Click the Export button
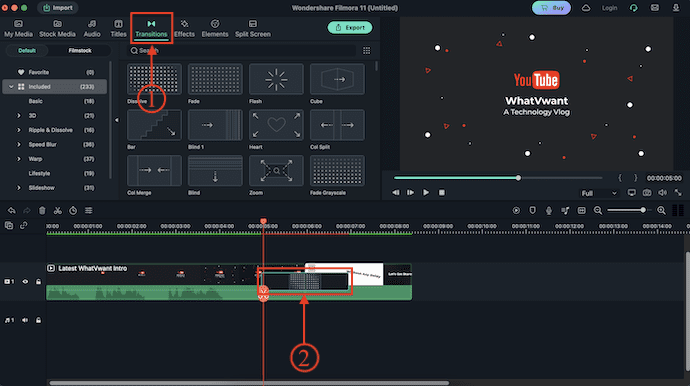The image size is (690, 386). 350,27
